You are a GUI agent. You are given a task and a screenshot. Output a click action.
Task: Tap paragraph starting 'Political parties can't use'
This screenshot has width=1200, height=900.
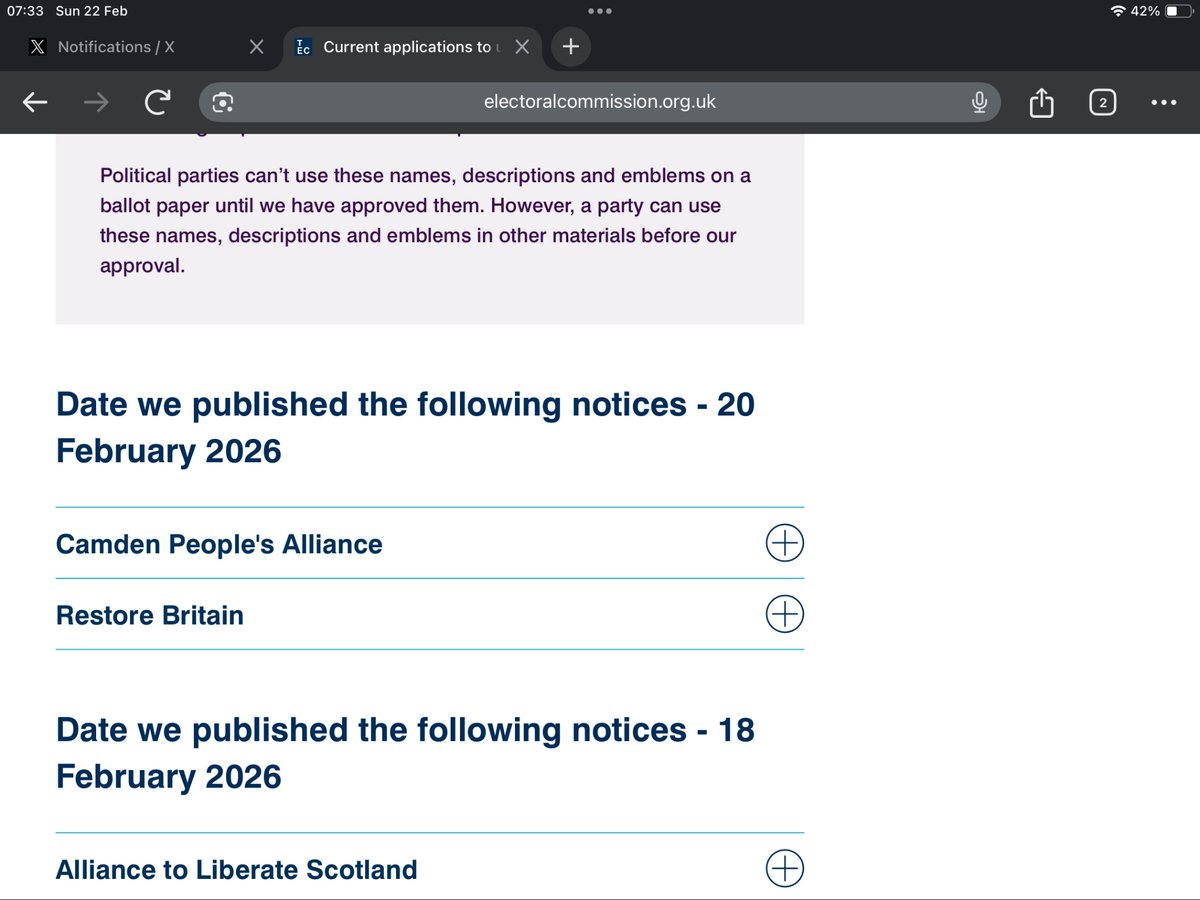(425, 221)
